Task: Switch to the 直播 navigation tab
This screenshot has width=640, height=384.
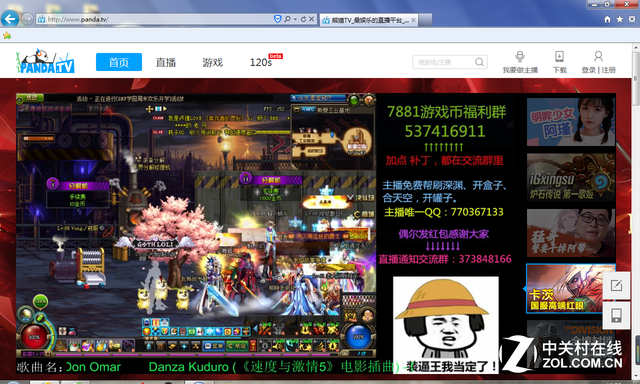Action: (166, 62)
